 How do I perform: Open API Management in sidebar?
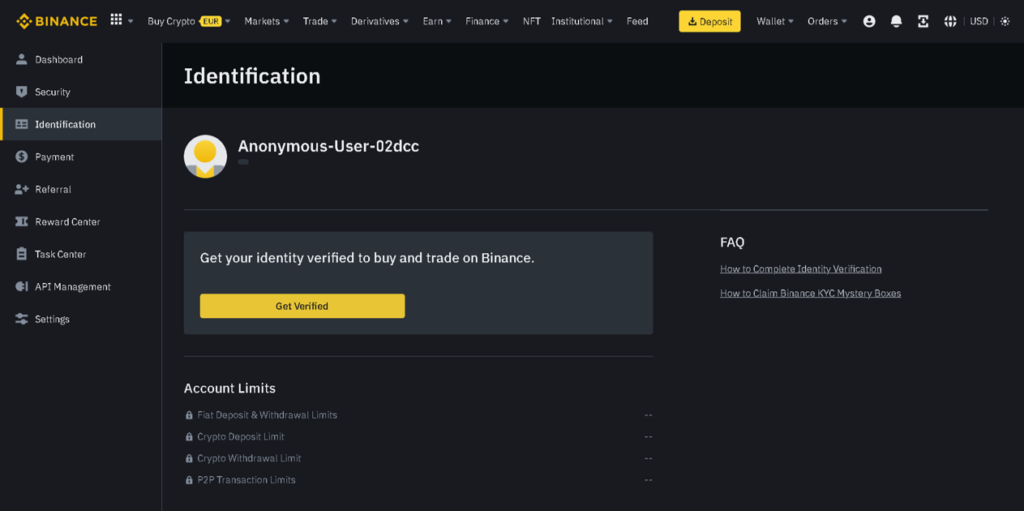coord(81,287)
